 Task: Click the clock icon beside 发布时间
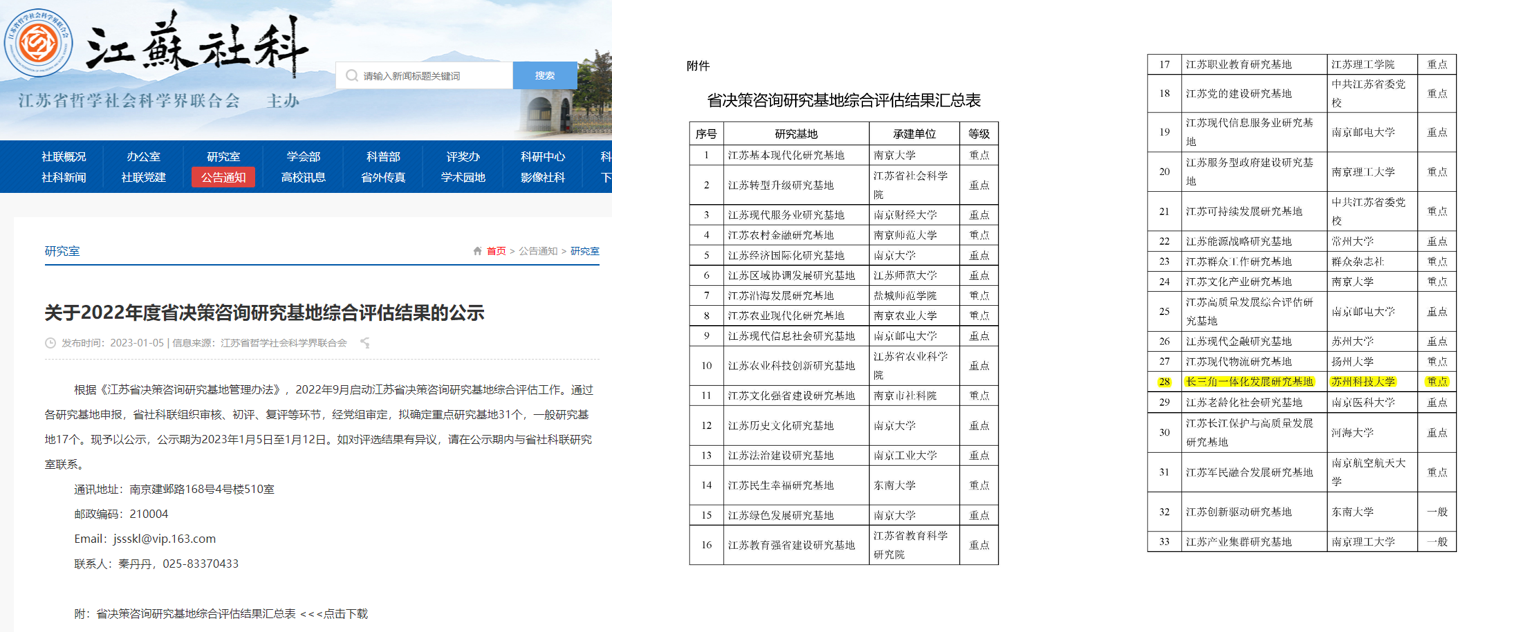point(50,343)
